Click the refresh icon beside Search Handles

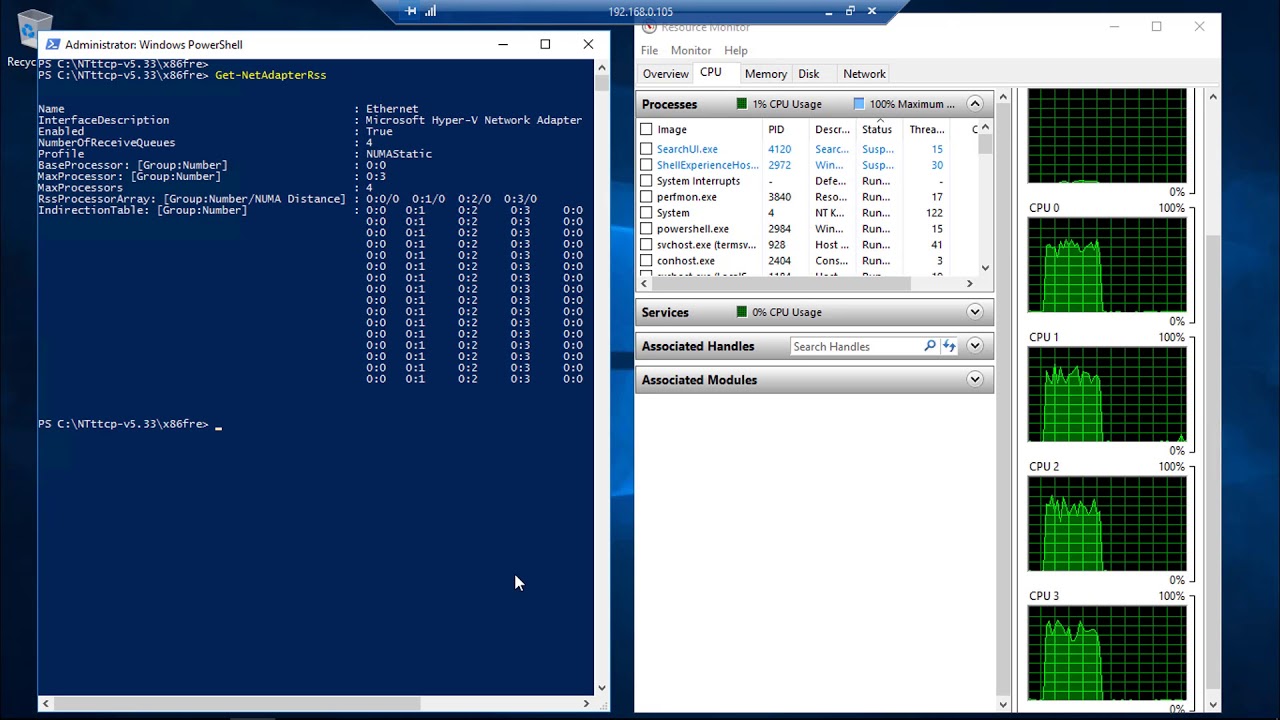point(949,346)
